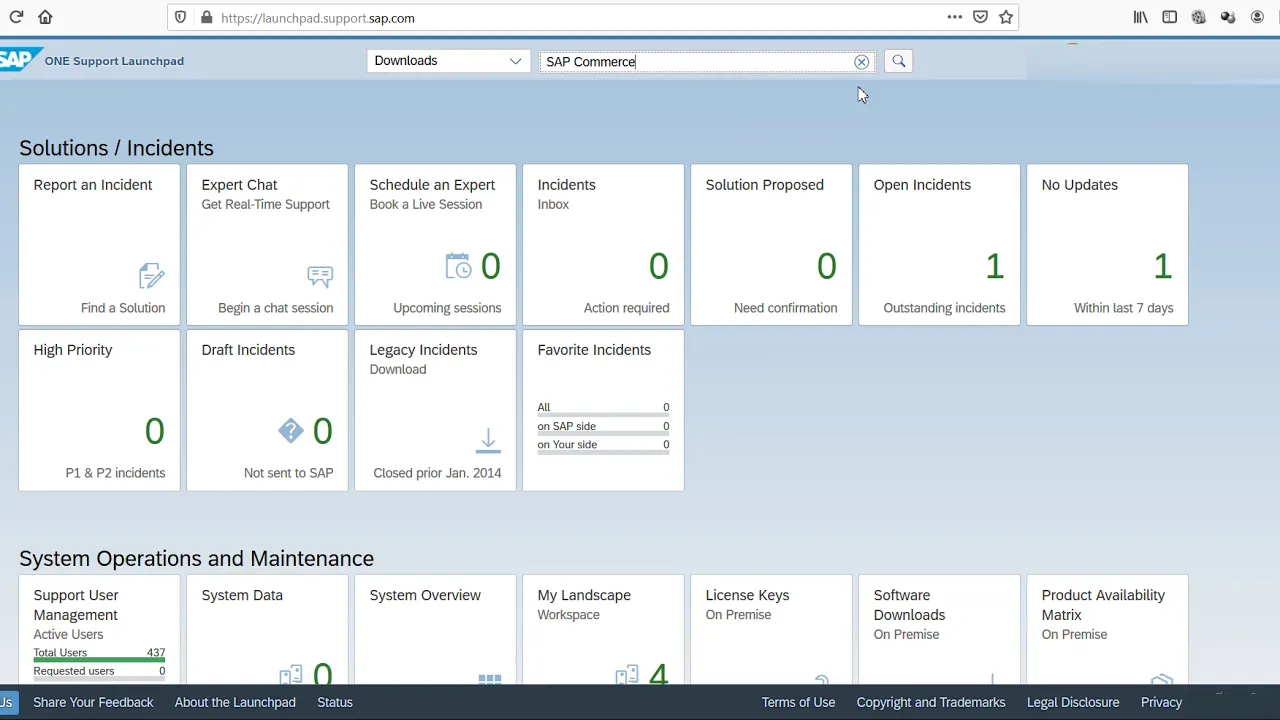Open the Software Downloads tile
The image size is (1280, 720).
[x=939, y=630]
